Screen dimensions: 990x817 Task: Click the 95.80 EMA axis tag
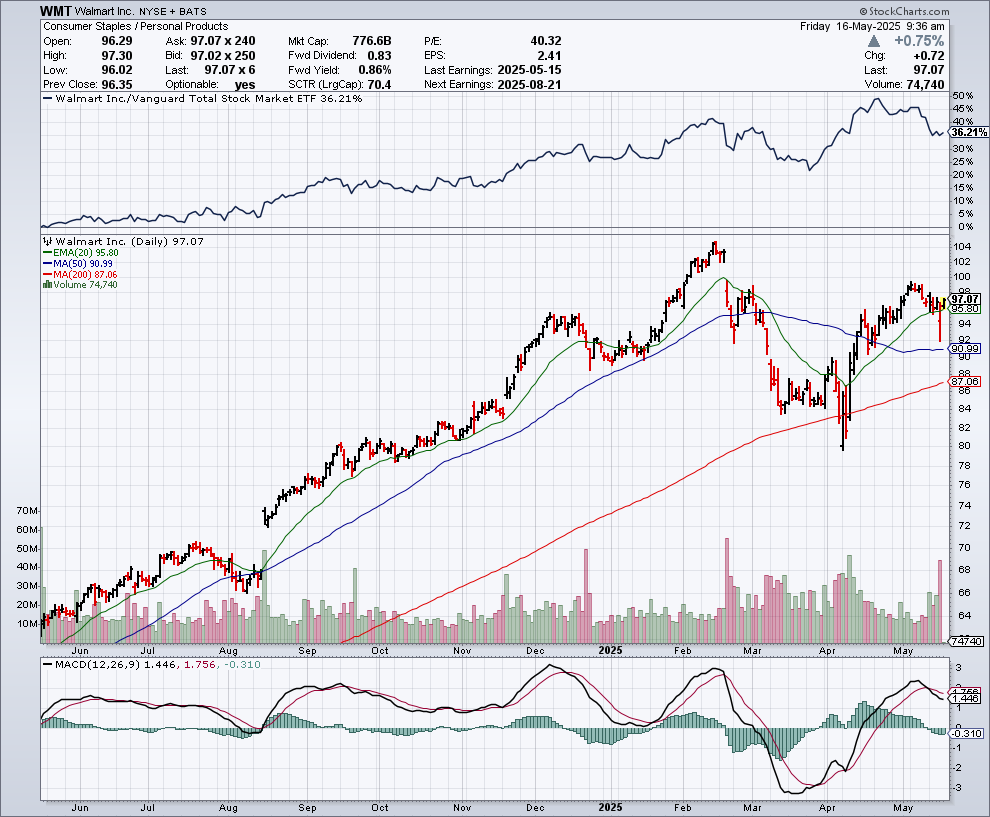pos(965,309)
